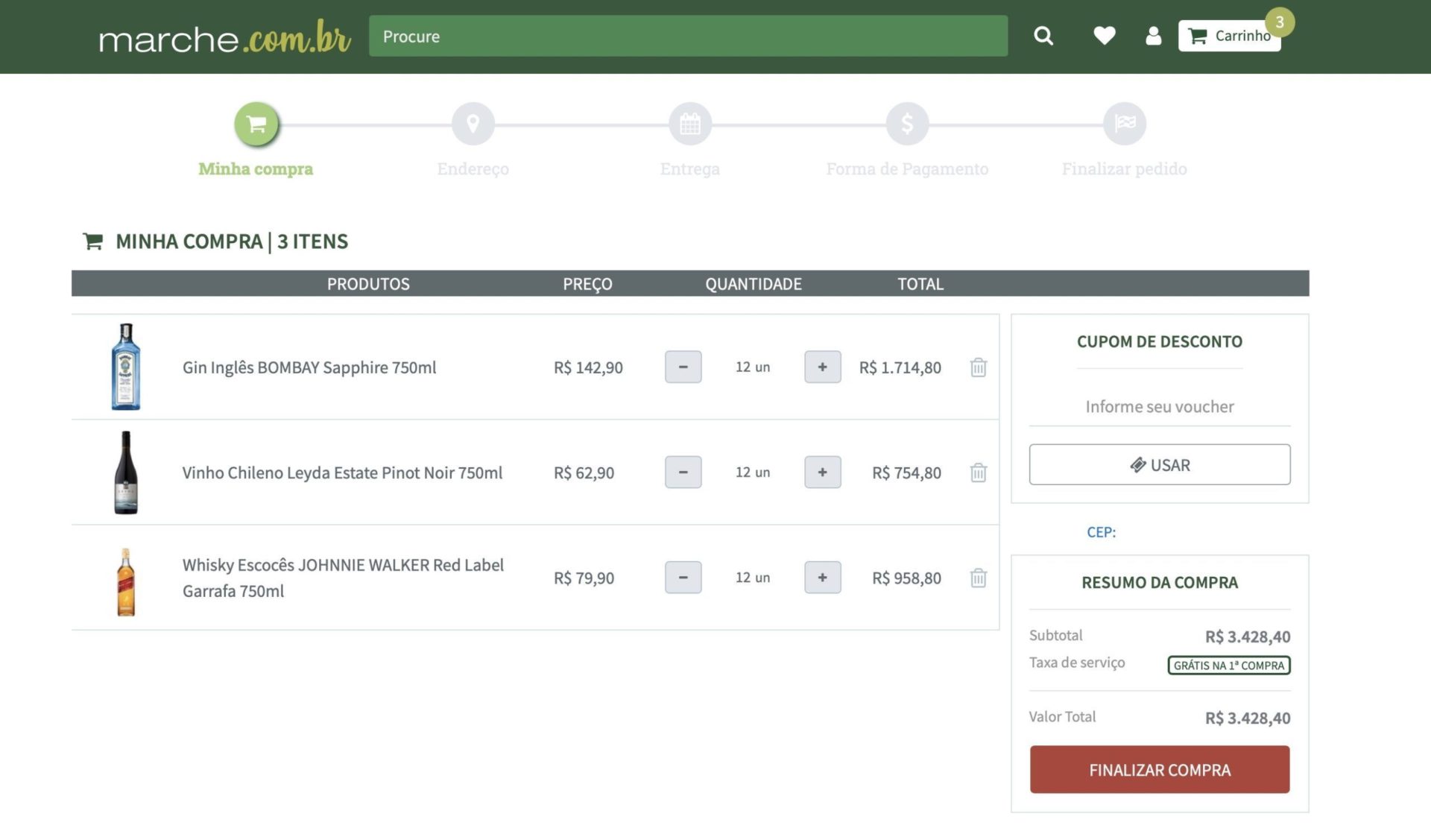The image size is (1431, 840).
Task: Click the GRÁTIS NA 1ª COMPRA badge
Action: pyautogui.click(x=1228, y=665)
